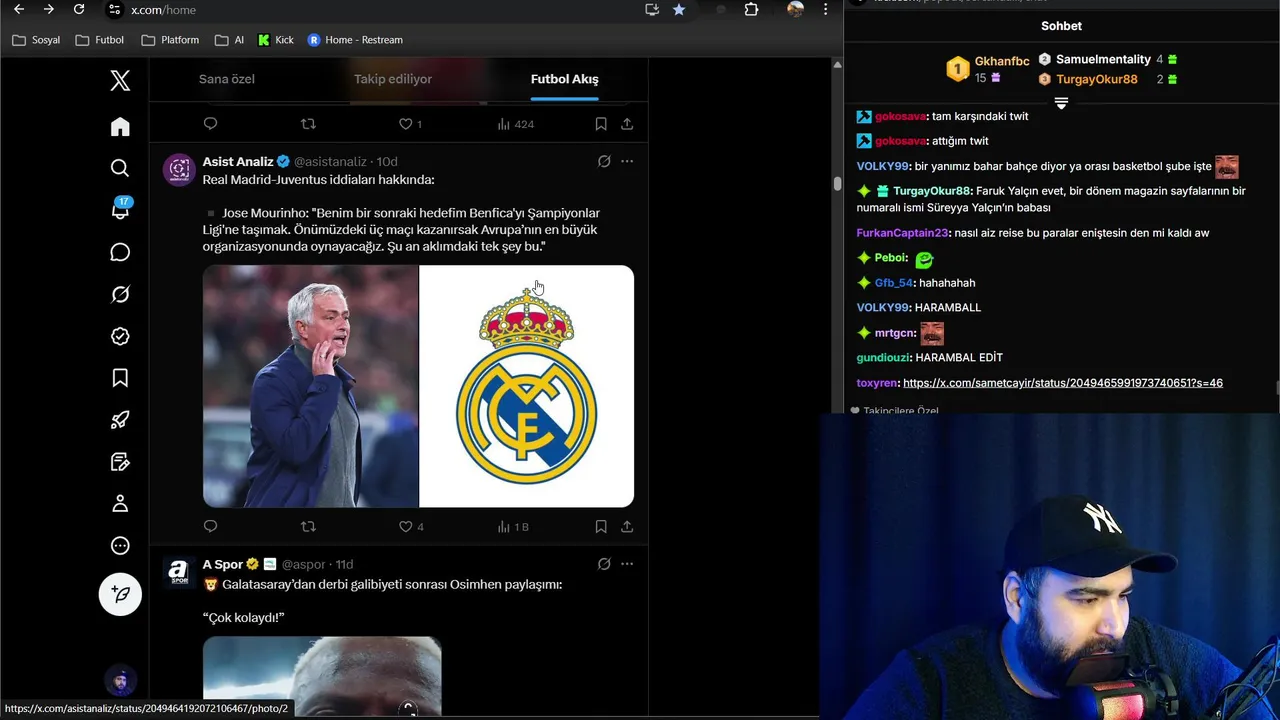Open the X logo home link

click(x=120, y=81)
